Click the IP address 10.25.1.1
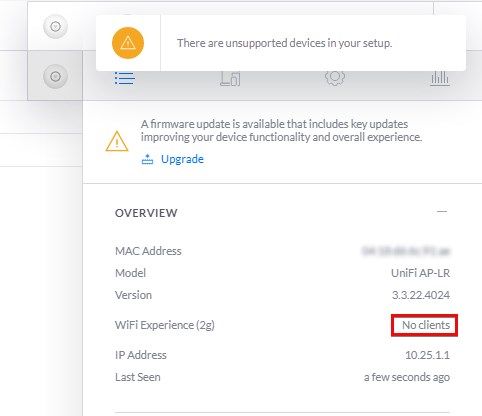 point(427,355)
